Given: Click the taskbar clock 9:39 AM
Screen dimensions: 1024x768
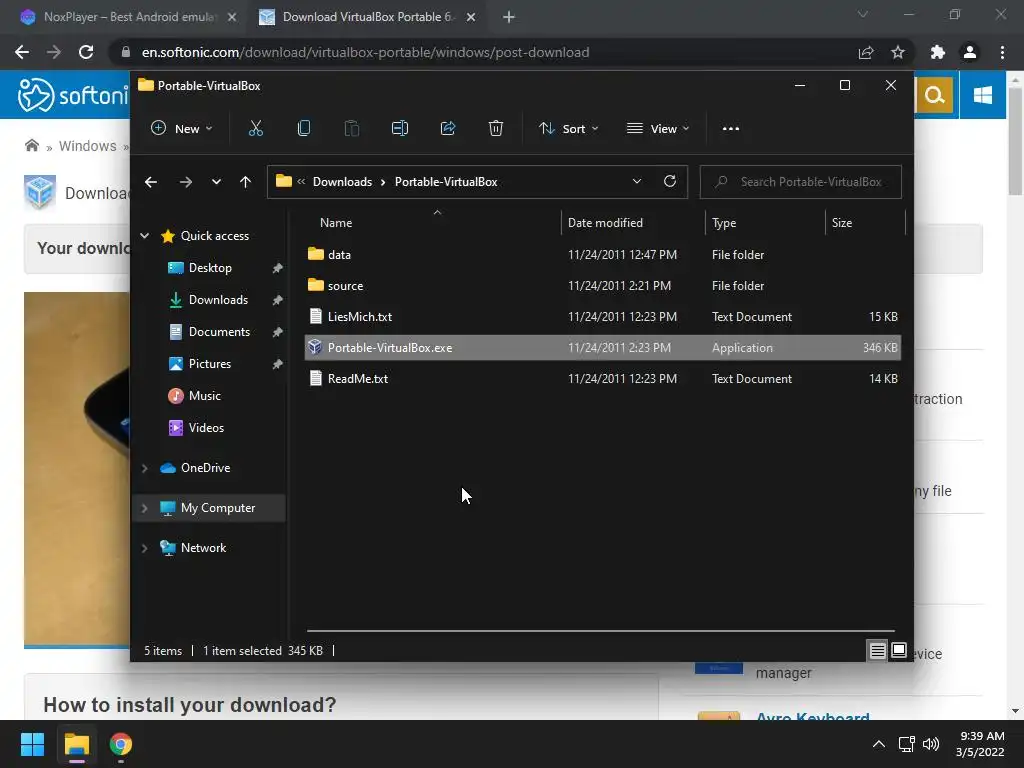Looking at the screenshot, I should (x=982, y=736).
